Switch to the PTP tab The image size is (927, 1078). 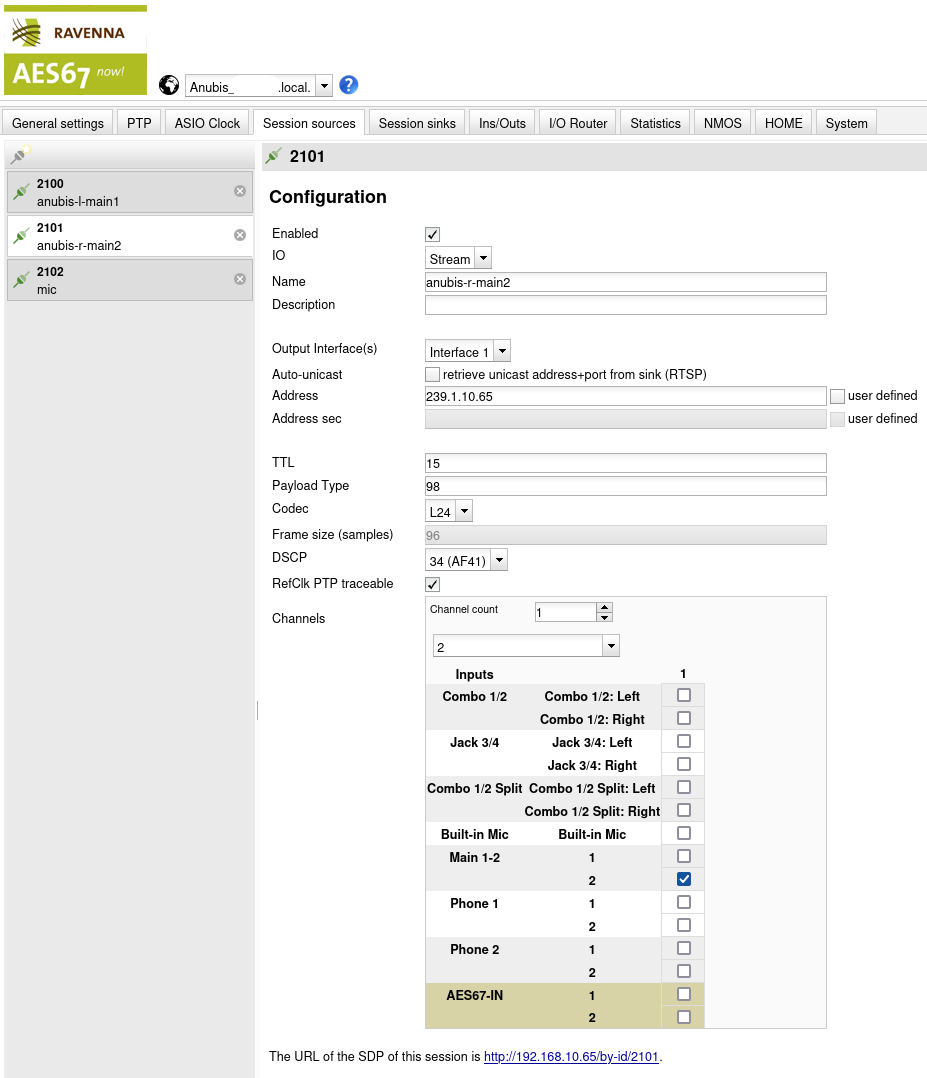[139, 123]
